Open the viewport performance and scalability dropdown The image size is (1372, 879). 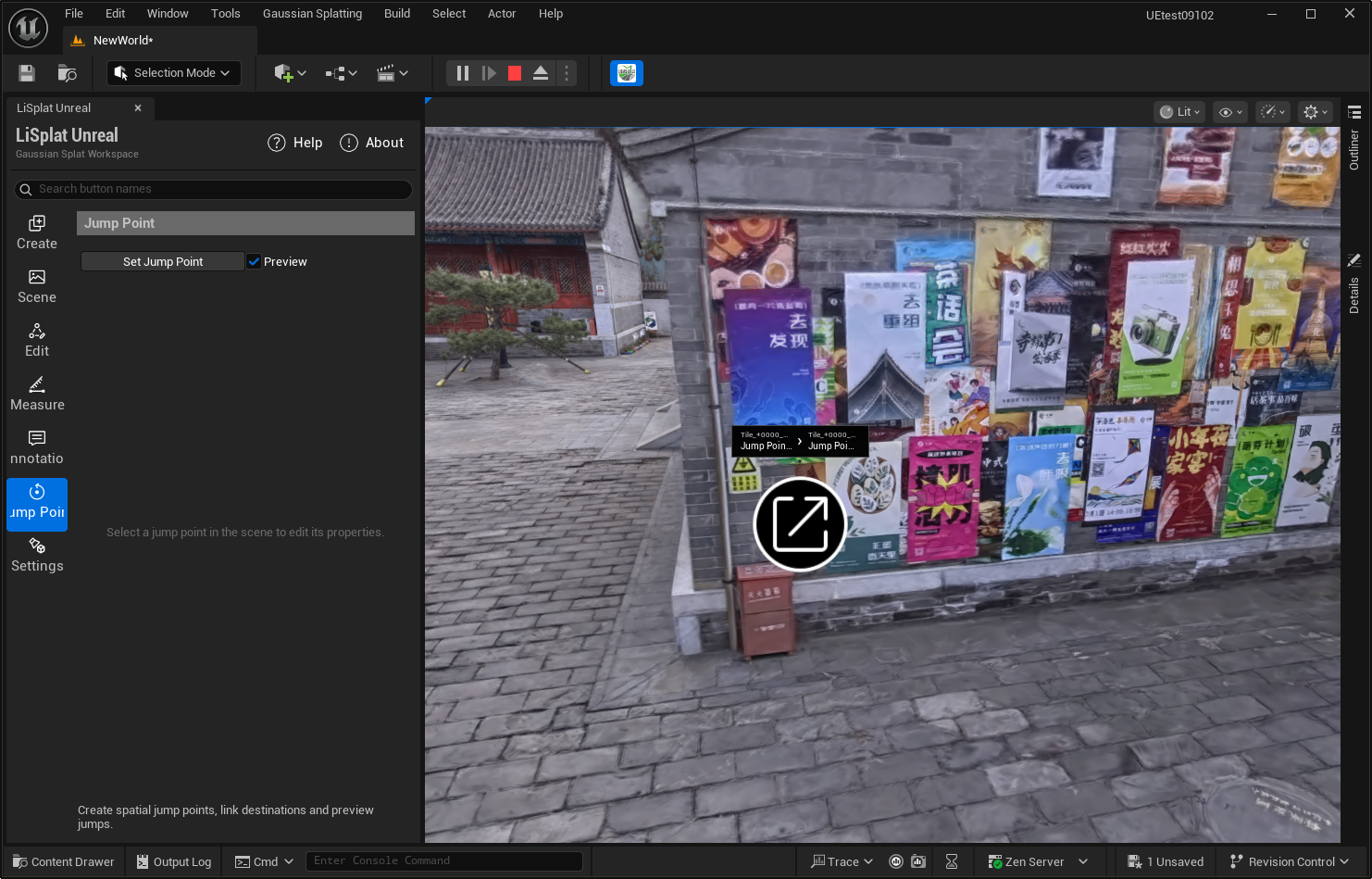pyautogui.click(x=1273, y=112)
